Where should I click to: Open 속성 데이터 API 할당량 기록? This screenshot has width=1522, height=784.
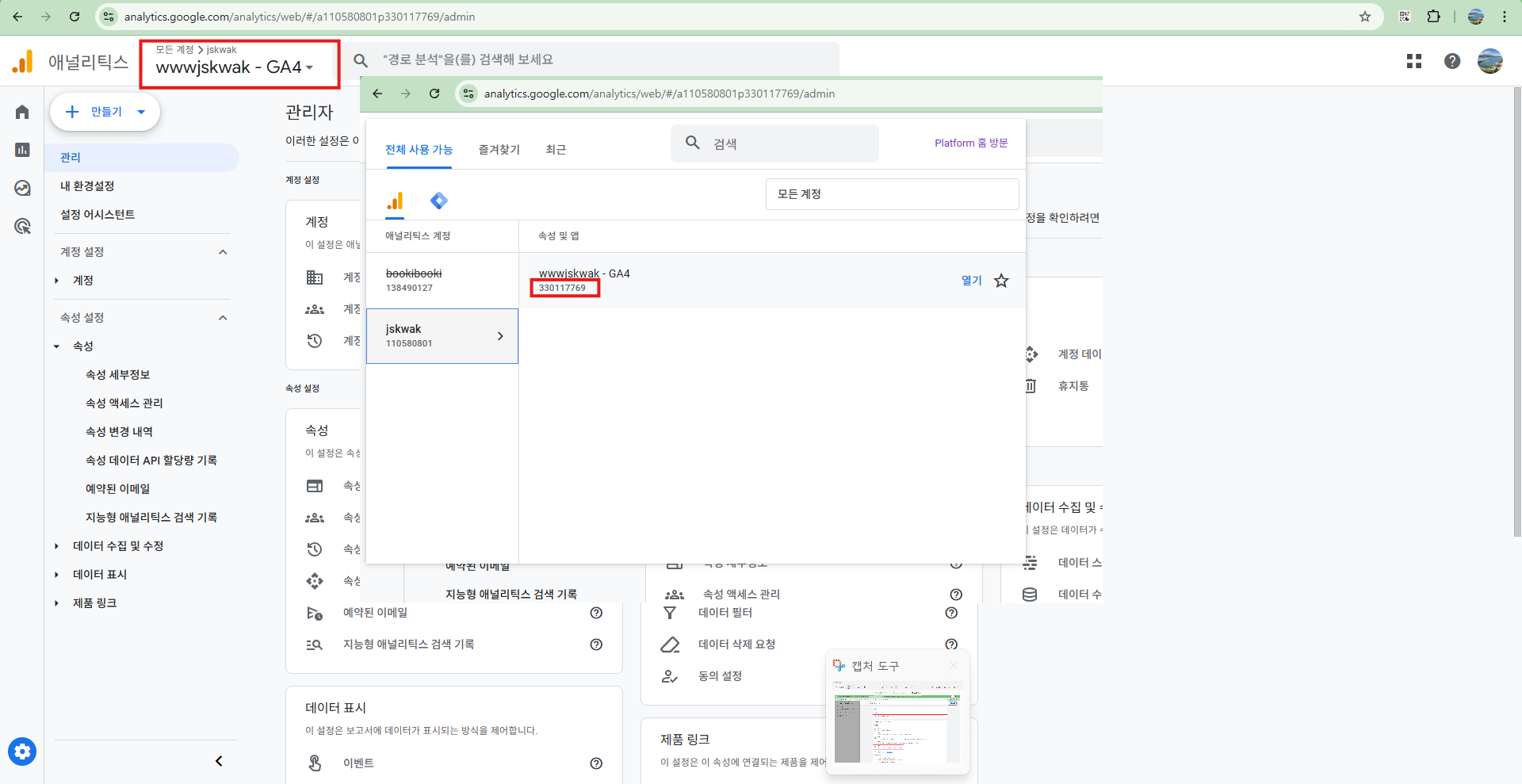(x=151, y=461)
